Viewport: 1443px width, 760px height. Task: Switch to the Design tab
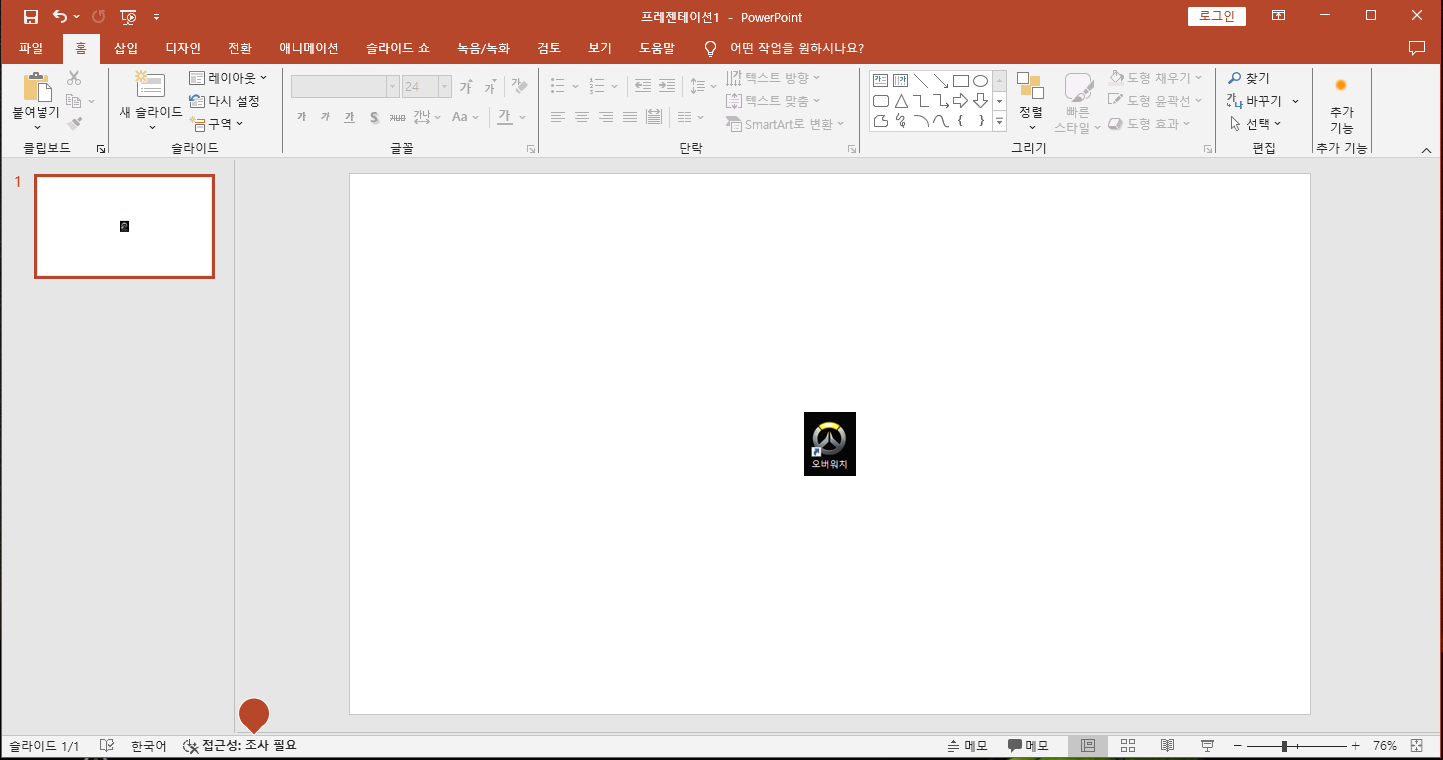(183, 48)
